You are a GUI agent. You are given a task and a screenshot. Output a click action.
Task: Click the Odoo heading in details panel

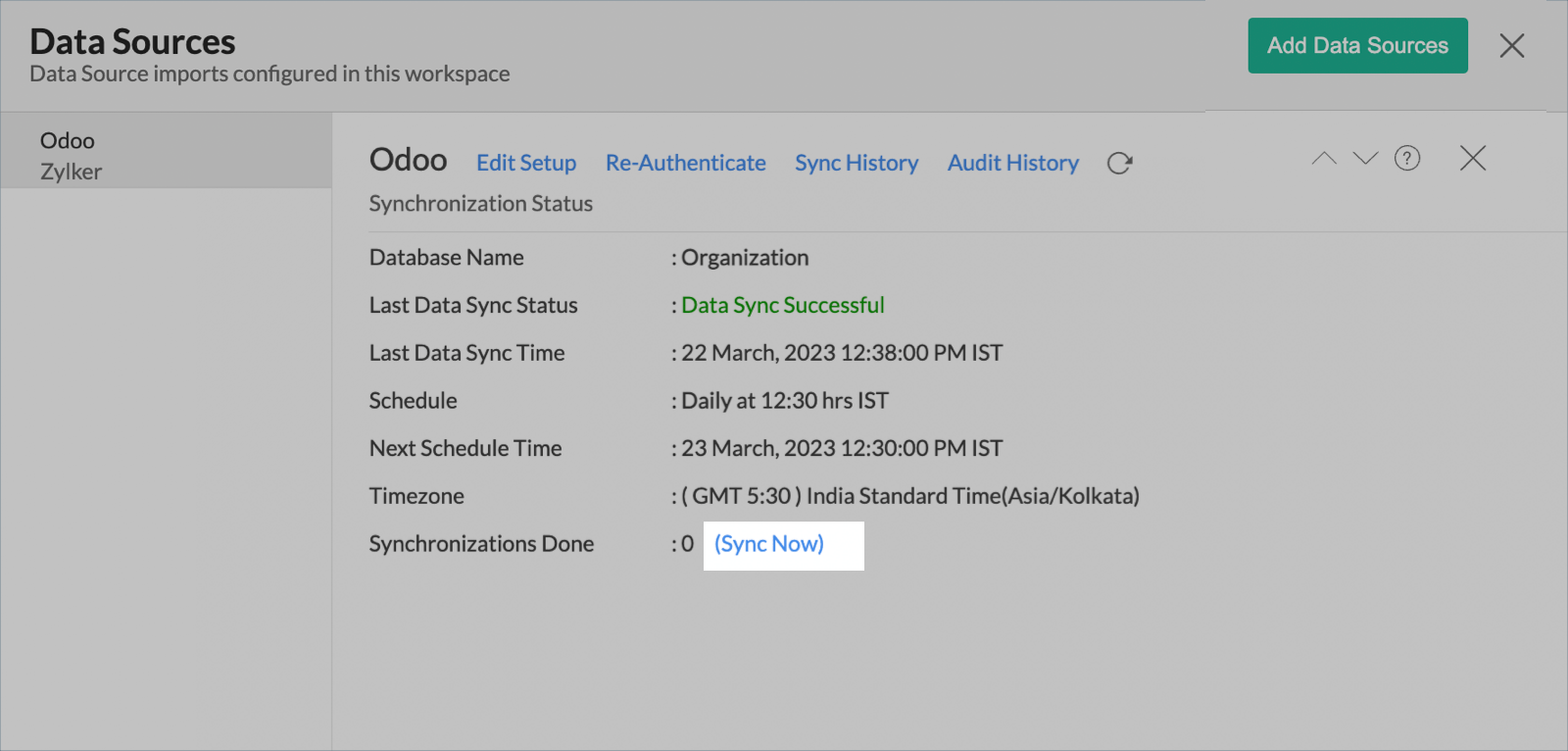point(408,160)
